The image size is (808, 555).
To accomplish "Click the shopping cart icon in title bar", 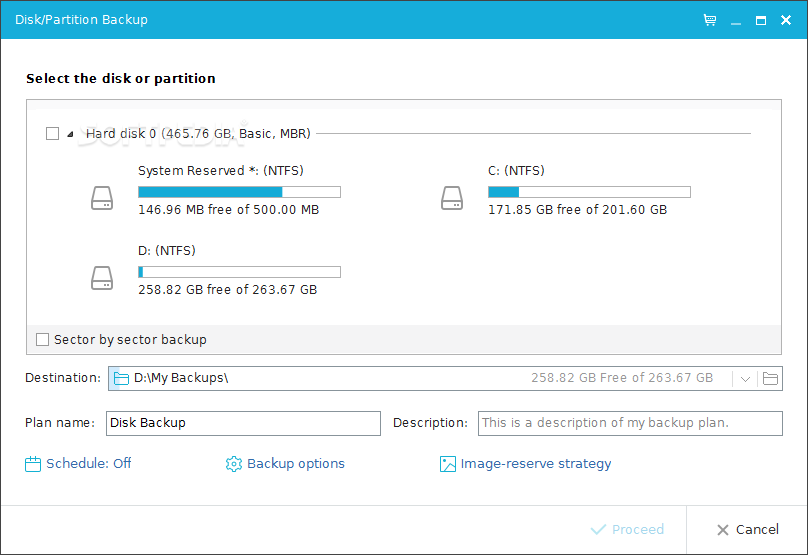I will click(710, 20).
